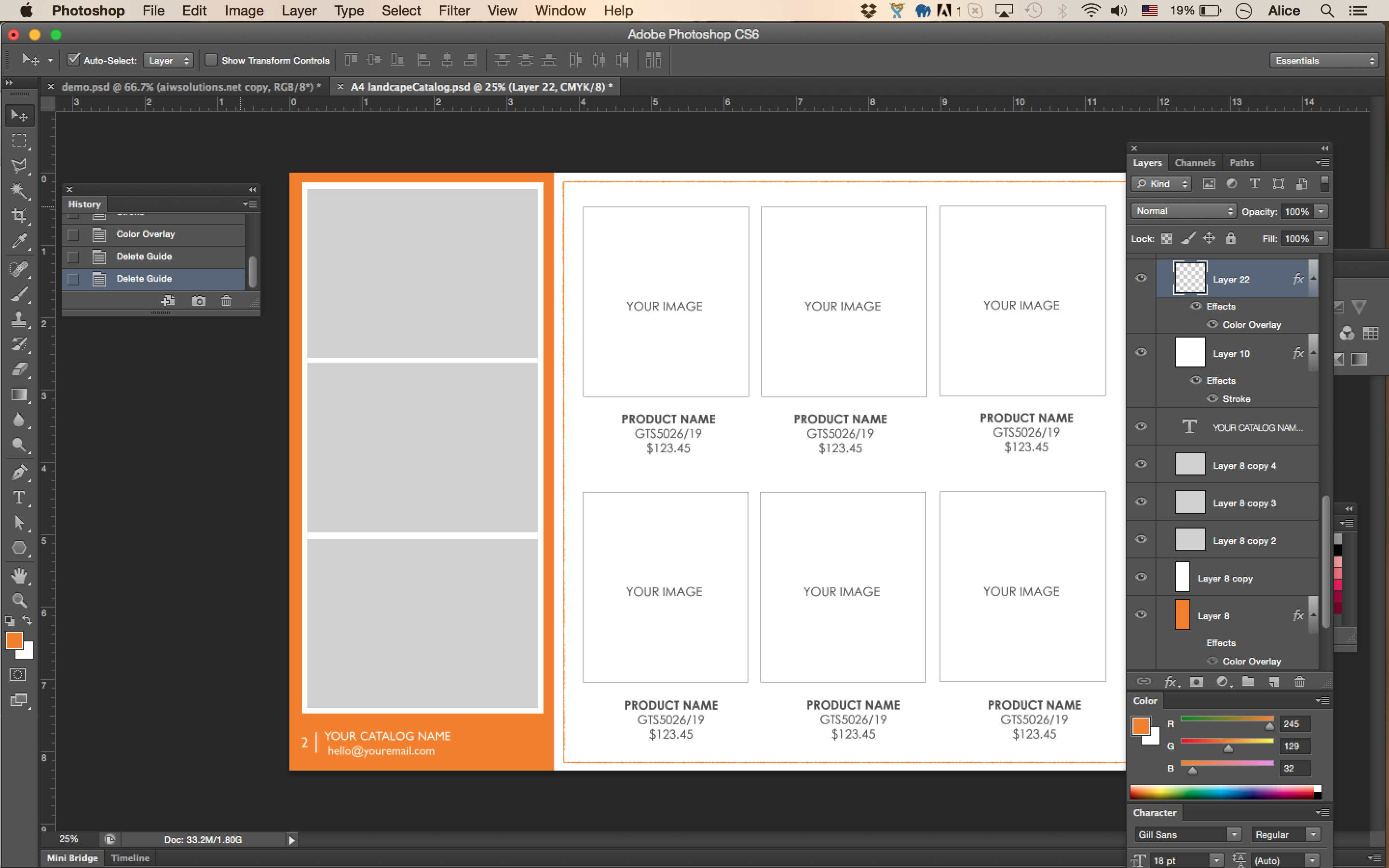
Task: Click the Quick Mask mode icon
Action: click(18, 675)
